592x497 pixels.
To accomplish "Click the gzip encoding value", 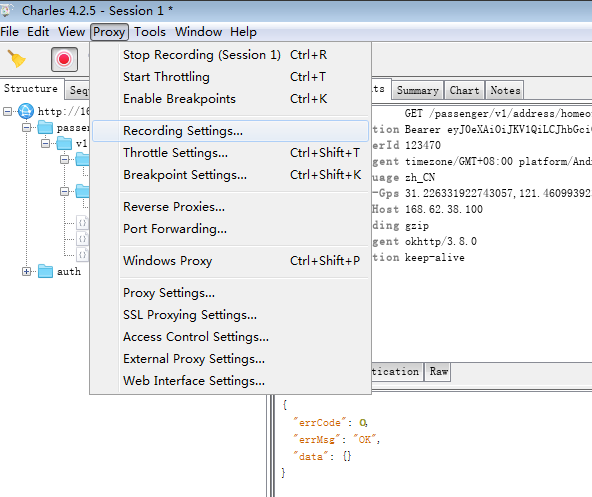I will pos(417,226).
